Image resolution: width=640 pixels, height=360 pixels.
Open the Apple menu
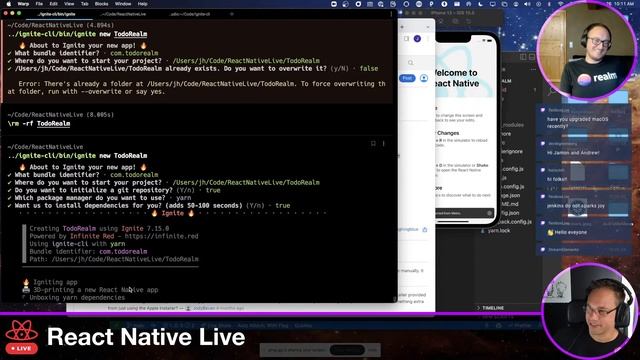(9, 4)
